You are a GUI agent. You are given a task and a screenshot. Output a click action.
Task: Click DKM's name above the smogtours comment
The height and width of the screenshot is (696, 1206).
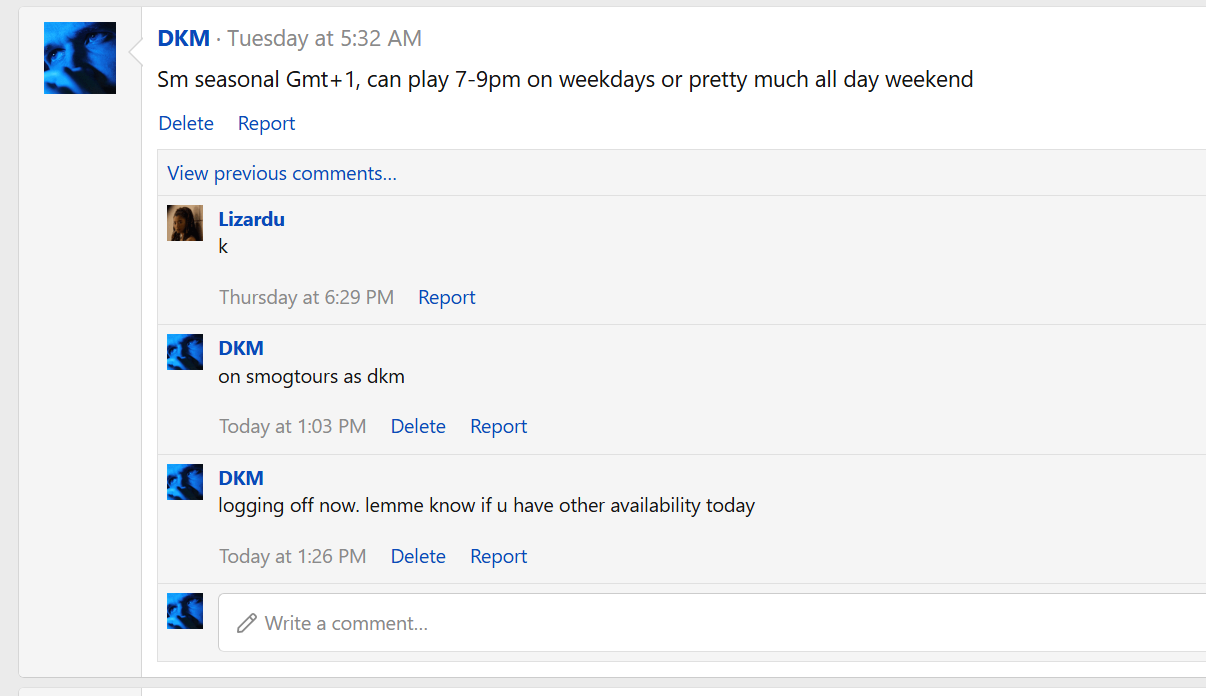pos(241,348)
